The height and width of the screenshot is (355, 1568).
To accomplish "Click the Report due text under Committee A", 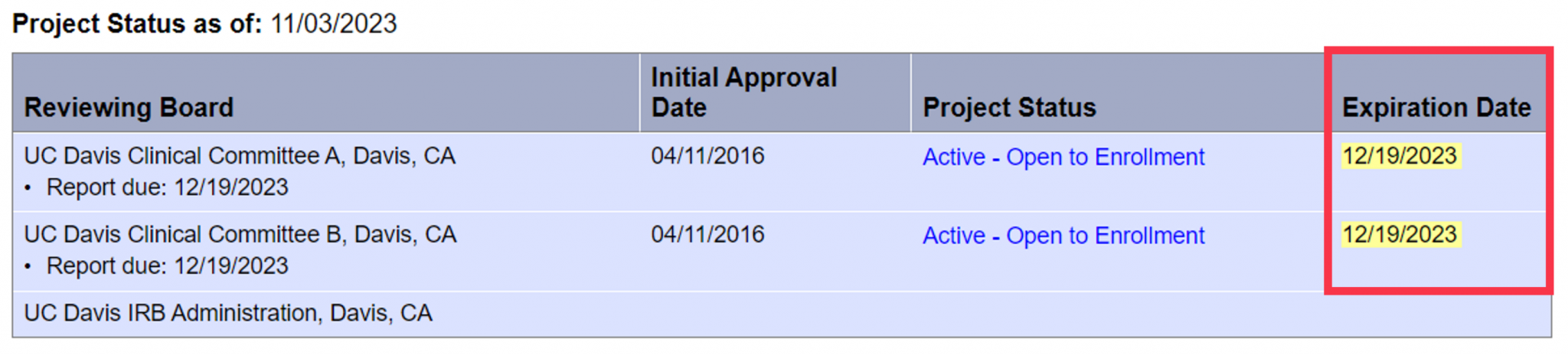I will (x=167, y=187).
